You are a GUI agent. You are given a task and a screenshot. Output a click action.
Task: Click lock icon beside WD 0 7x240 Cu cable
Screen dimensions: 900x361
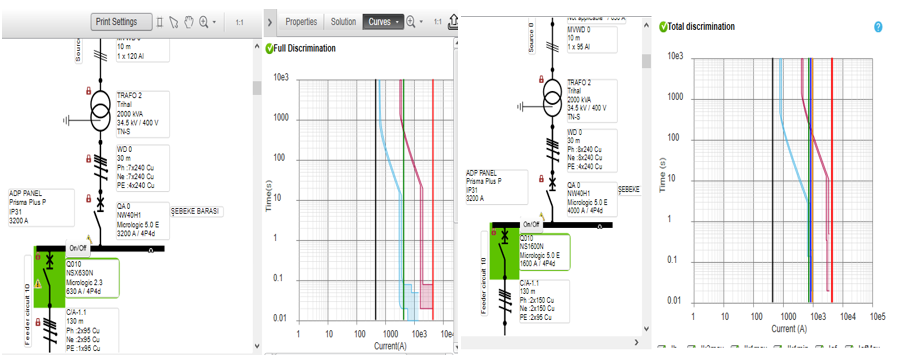[x=88, y=158]
